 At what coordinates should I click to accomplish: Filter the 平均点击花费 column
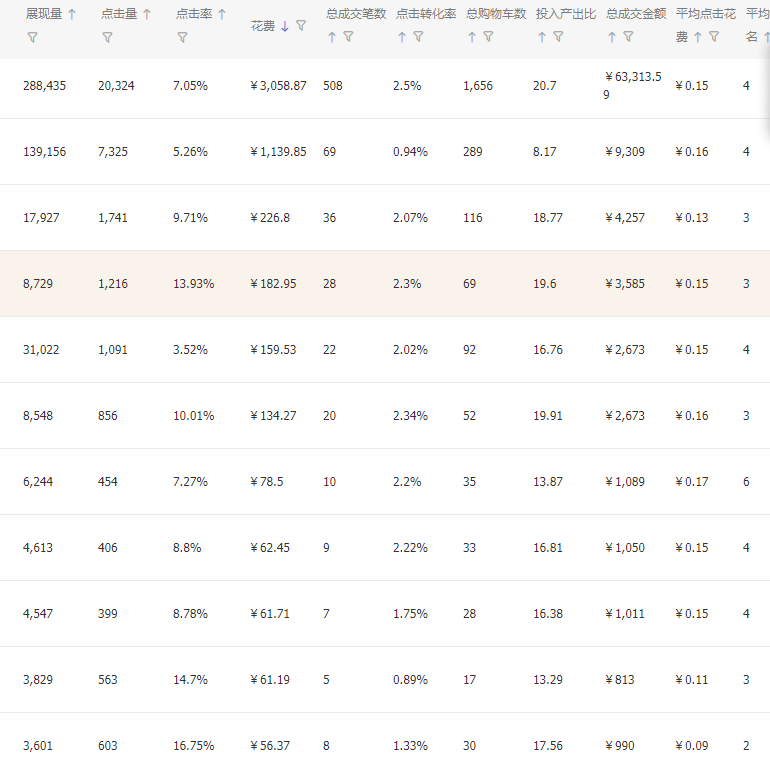tap(714, 36)
